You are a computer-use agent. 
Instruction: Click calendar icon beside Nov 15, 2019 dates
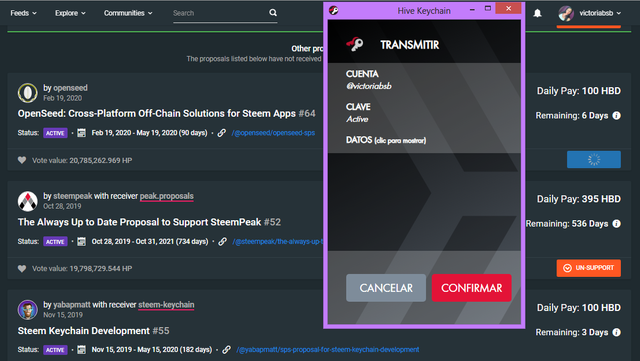point(82,350)
